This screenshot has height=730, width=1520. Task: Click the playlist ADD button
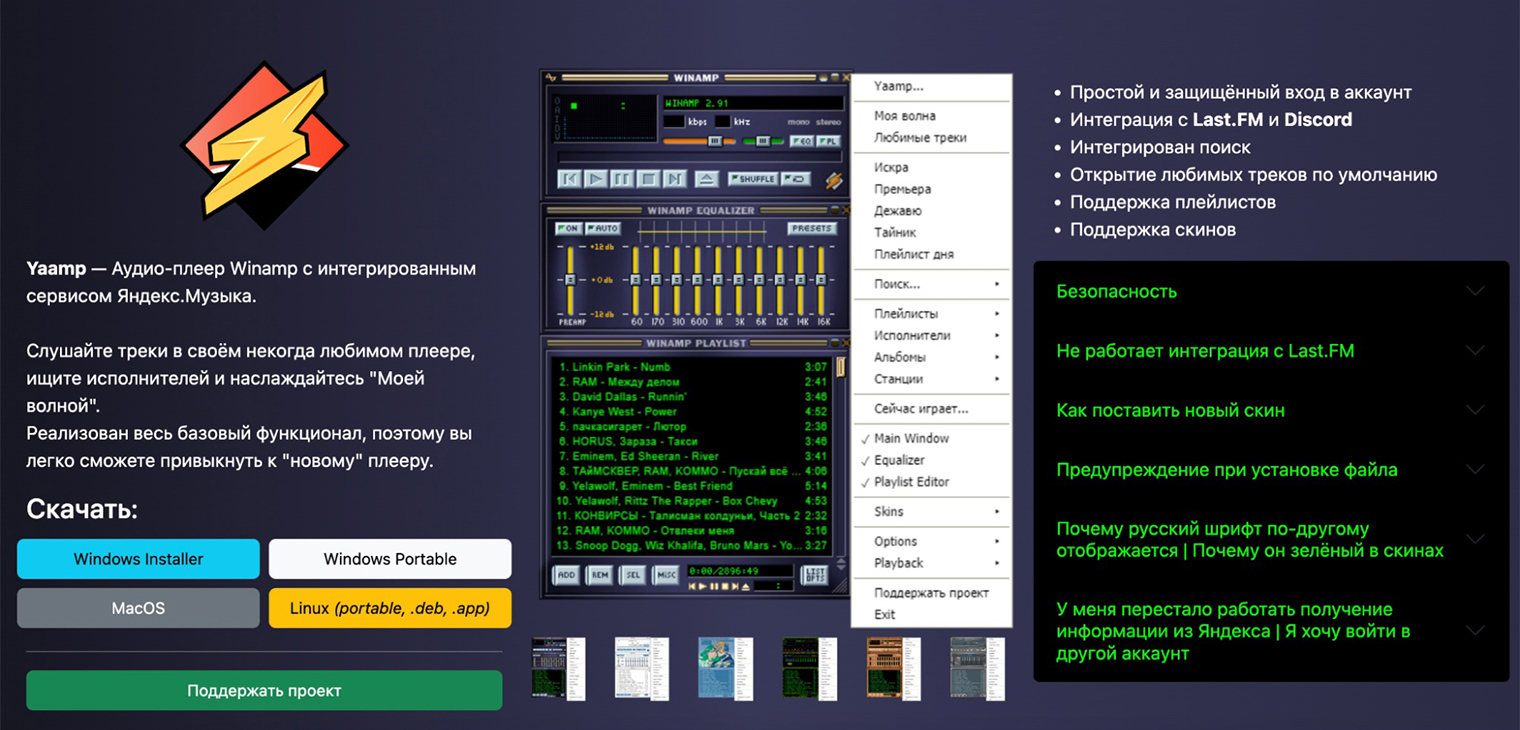(x=565, y=575)
